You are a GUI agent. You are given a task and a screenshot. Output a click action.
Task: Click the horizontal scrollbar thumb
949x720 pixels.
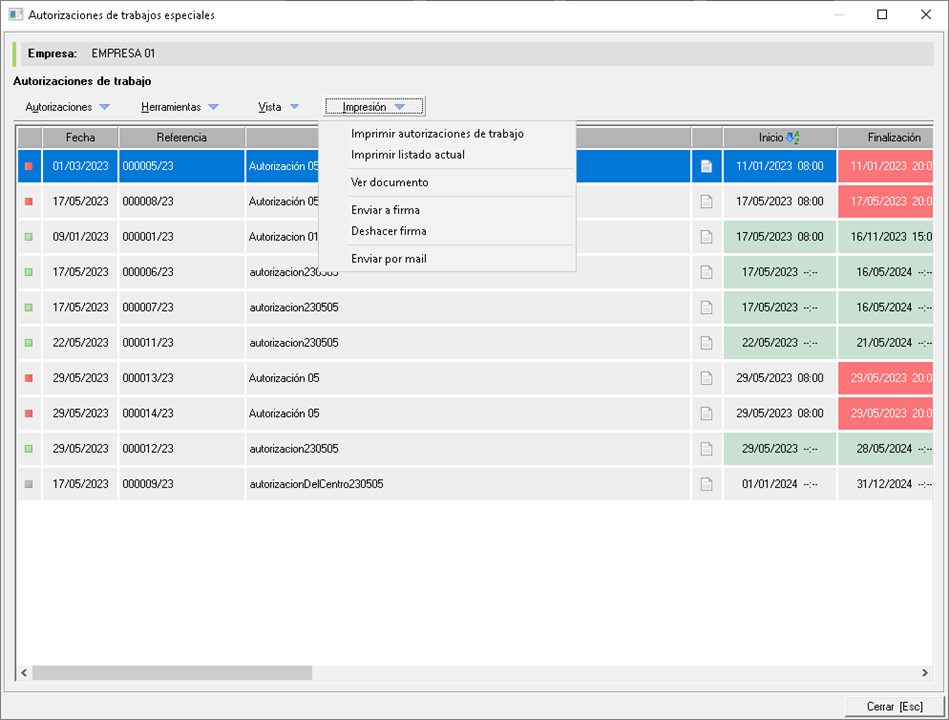(172, 673)
